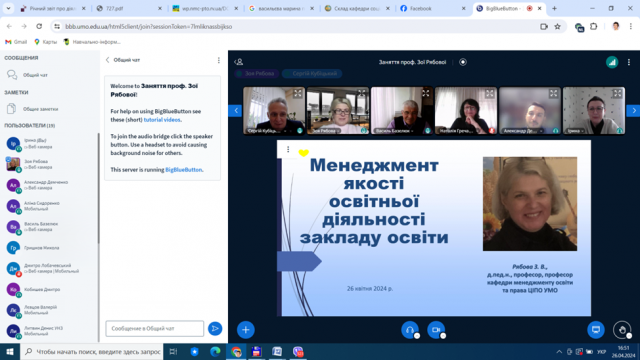Click the Сергій Кубіцький talking indicator chip
The width and height of the screenshot is (640, 360).
point(312,73)
